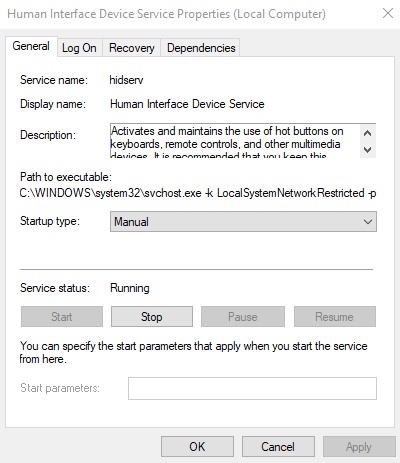Click the Apply button
The width and height of the screenshot is (400, 463).
coord(359,446)
